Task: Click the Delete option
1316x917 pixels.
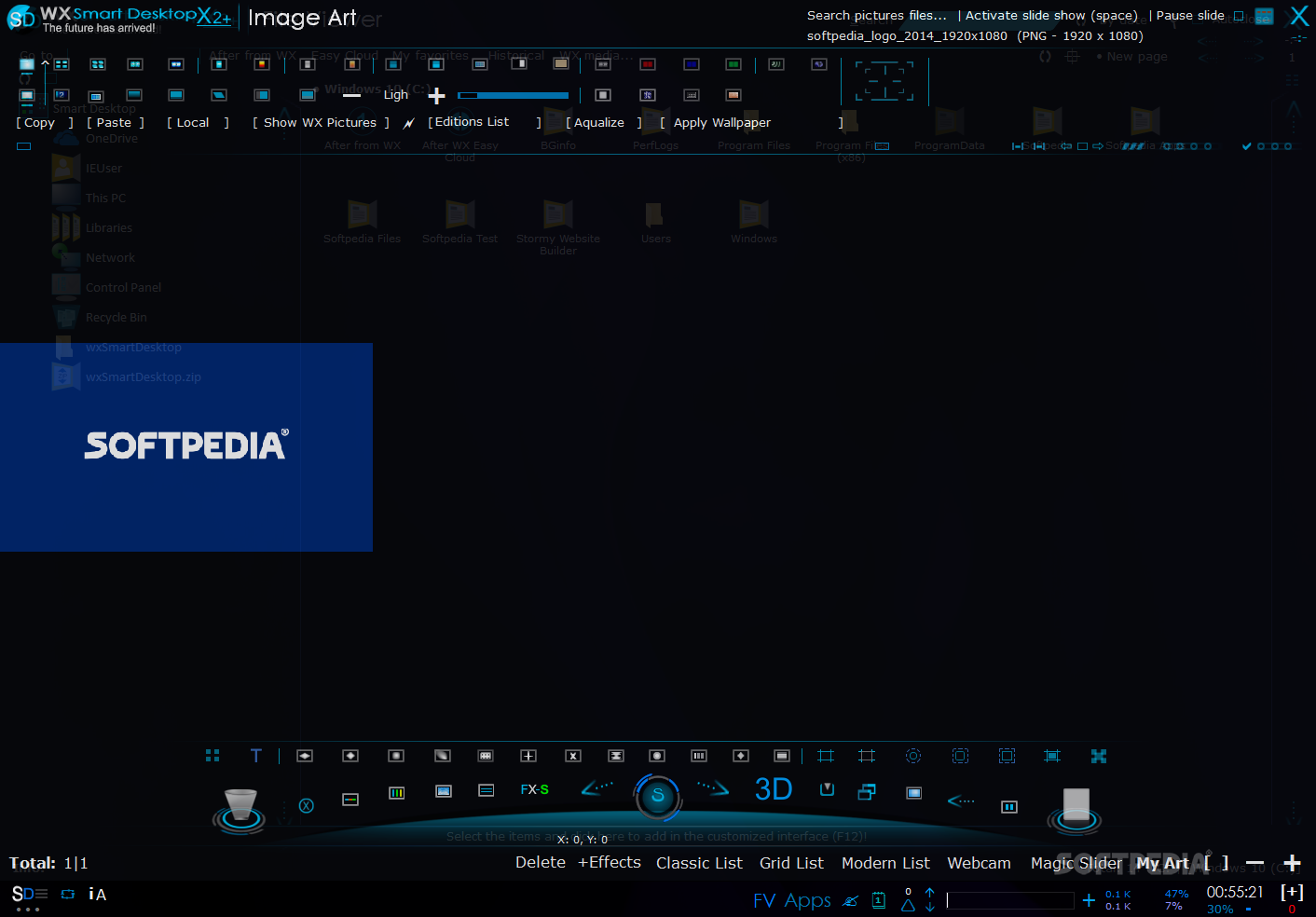Action: (x=541, y=862)
